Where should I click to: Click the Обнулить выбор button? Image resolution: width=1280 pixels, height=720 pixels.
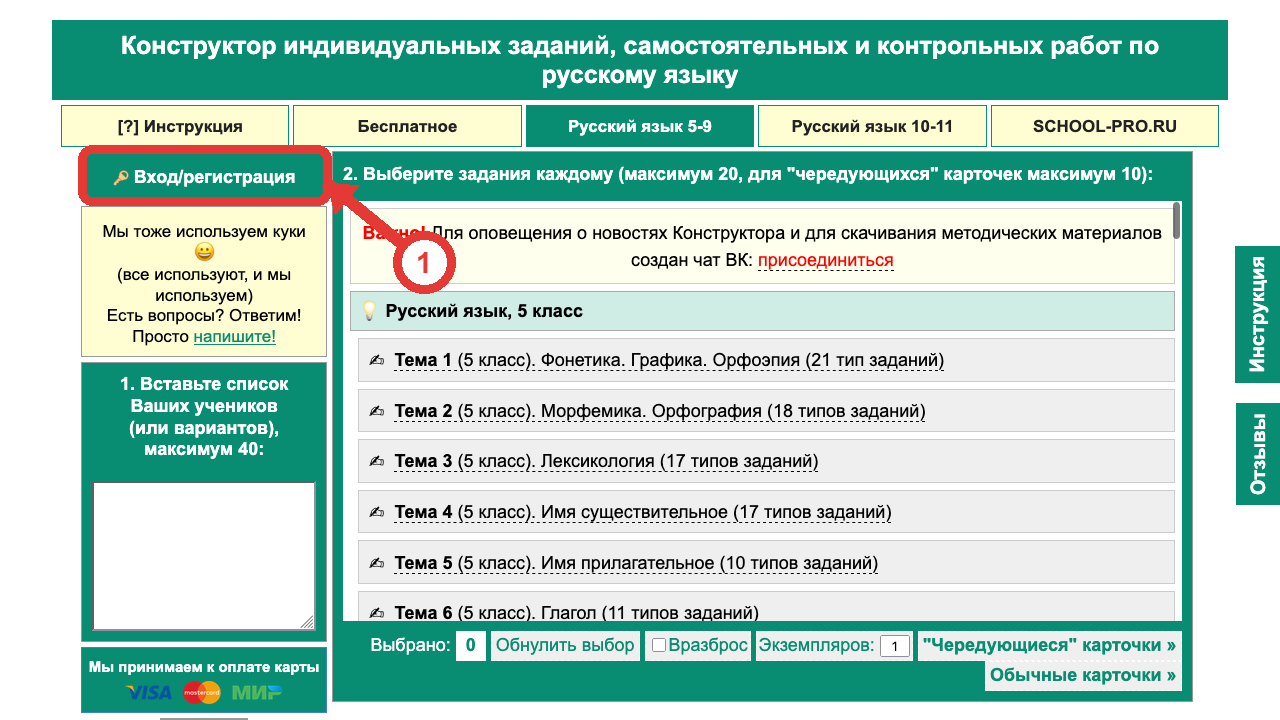pos(565,645)
